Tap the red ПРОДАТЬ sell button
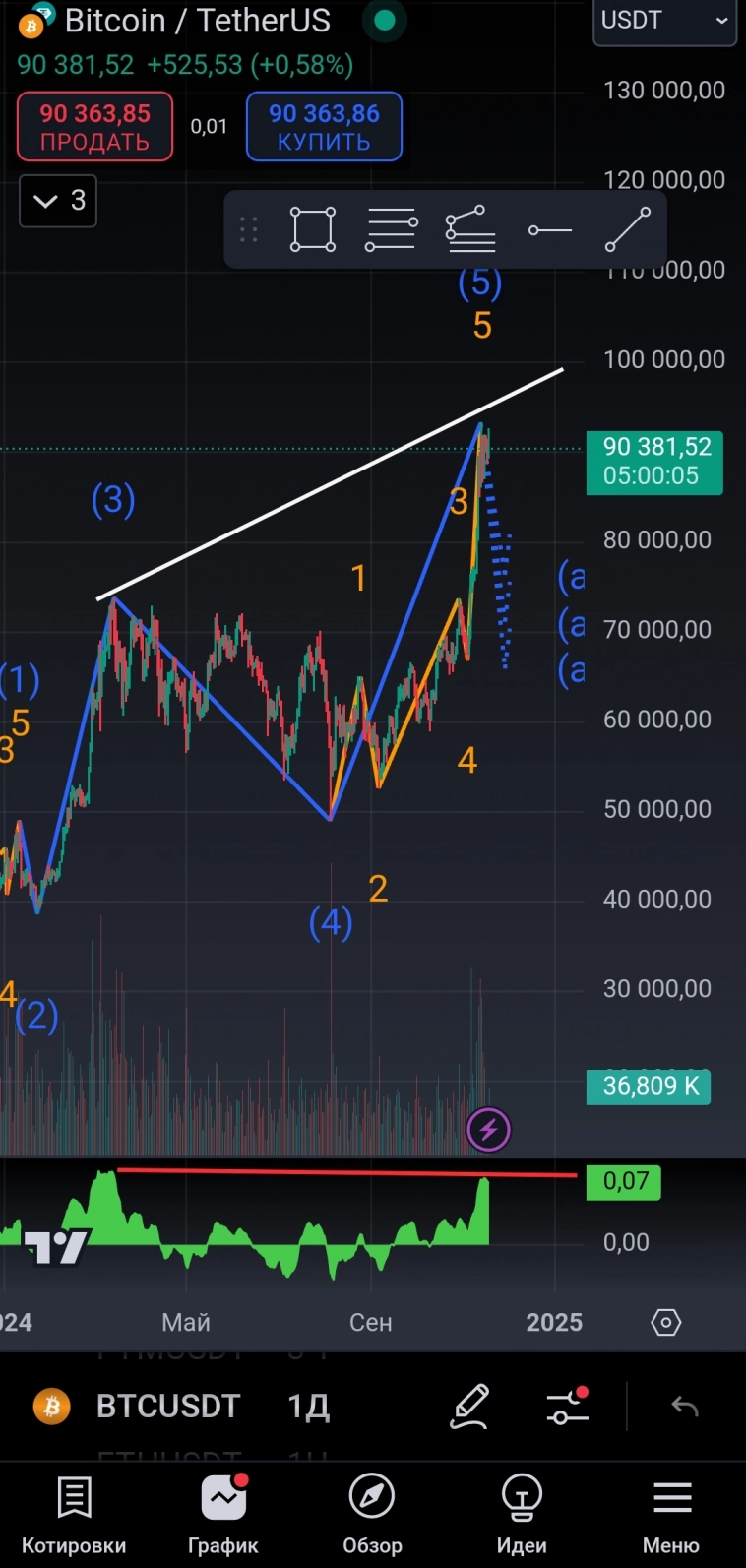Screen dimensions: 746x1568 click(94, 127)
